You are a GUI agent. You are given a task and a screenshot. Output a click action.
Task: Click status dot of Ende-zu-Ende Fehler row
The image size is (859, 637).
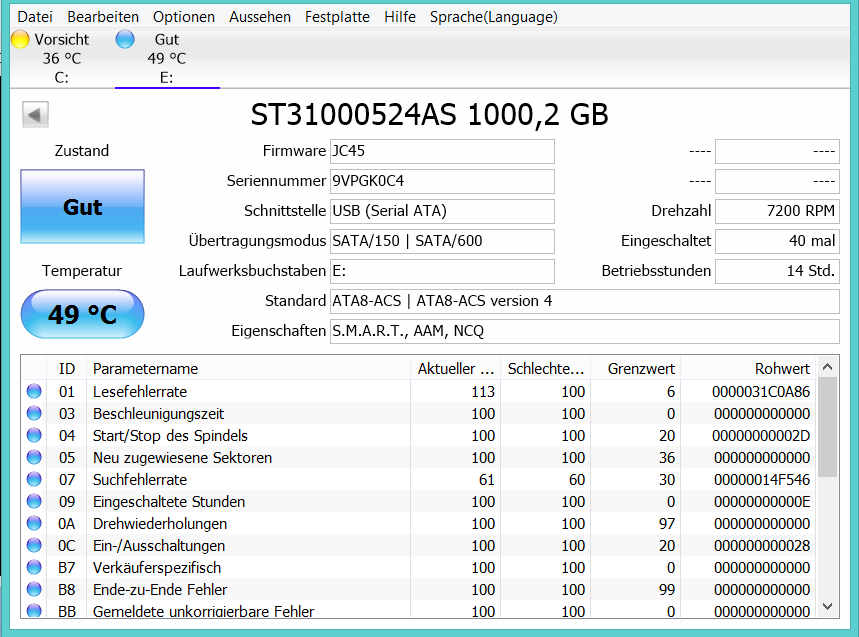coord(34,589)
